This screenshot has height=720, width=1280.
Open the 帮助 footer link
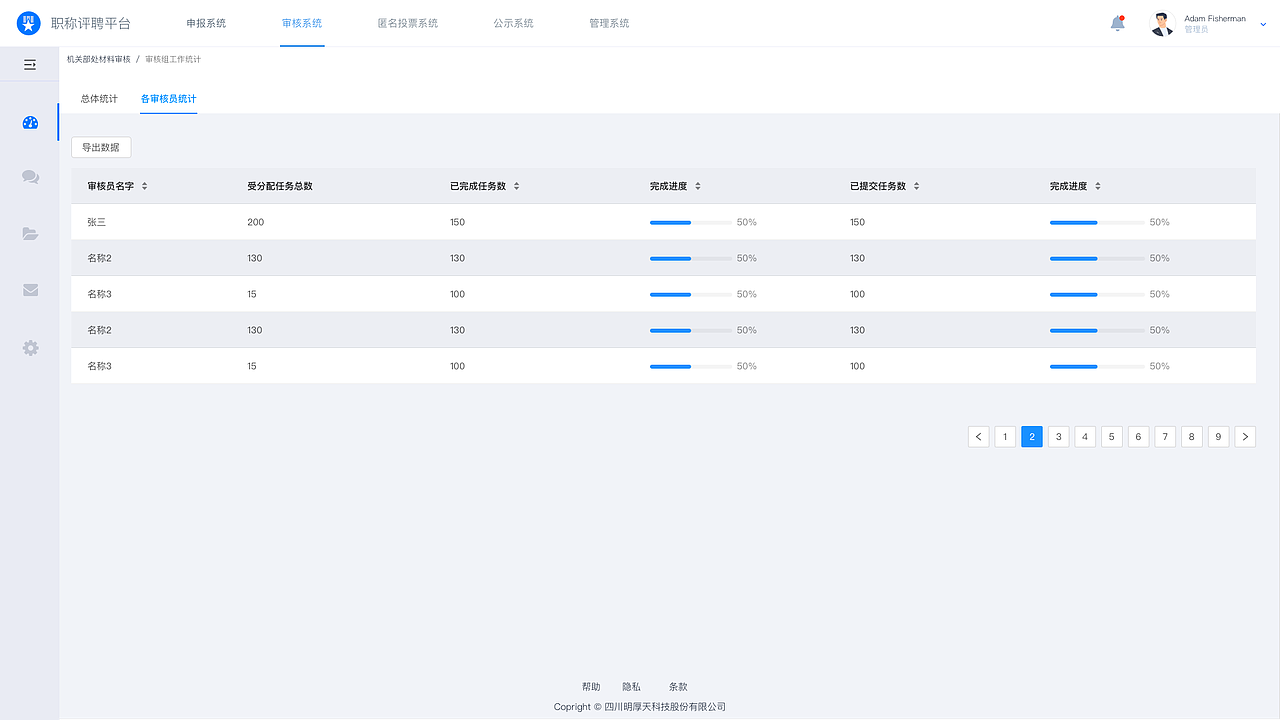point(591,687)
